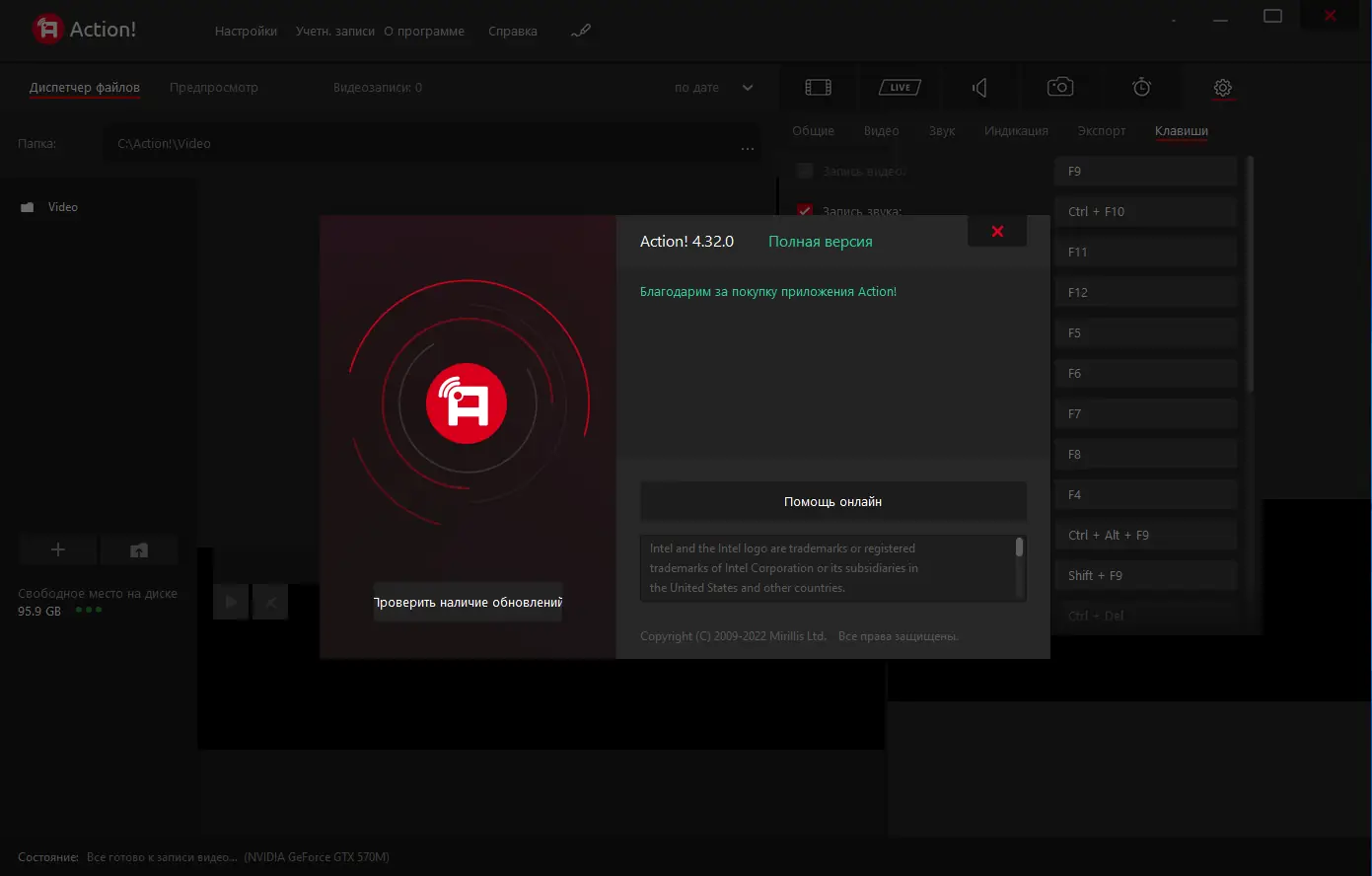Screen dimensions: 1372x876
Task: Click the red Action! logo in About dialog
Action: click(x=467, y=403)
